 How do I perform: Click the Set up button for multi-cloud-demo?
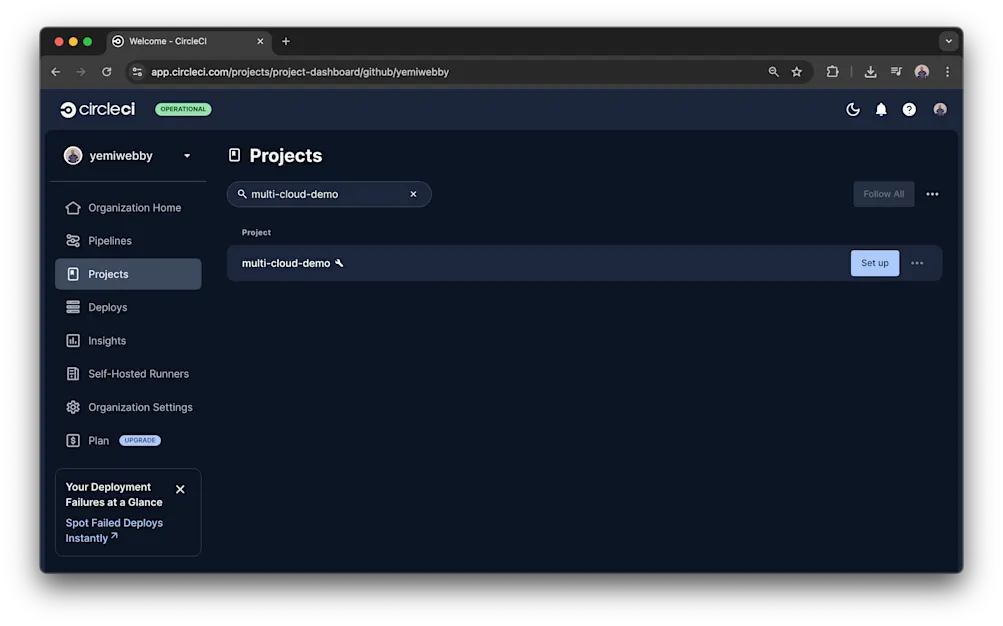tap(874, 262)
